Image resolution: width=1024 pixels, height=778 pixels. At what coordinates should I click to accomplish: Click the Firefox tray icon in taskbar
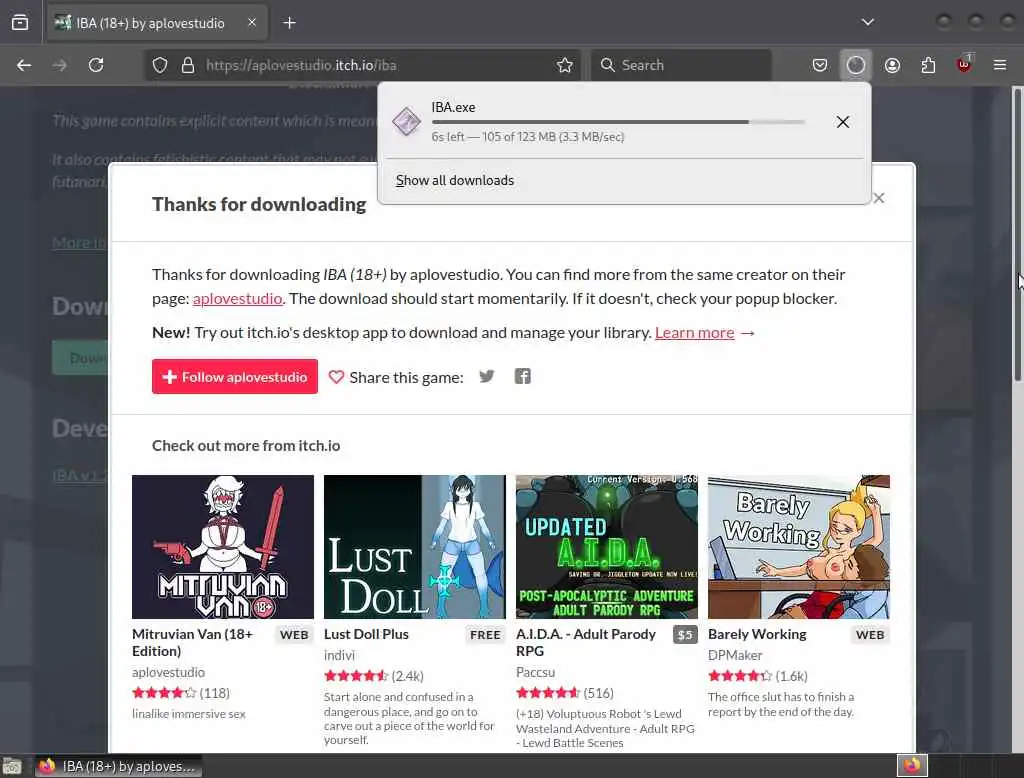pos(912,765)
